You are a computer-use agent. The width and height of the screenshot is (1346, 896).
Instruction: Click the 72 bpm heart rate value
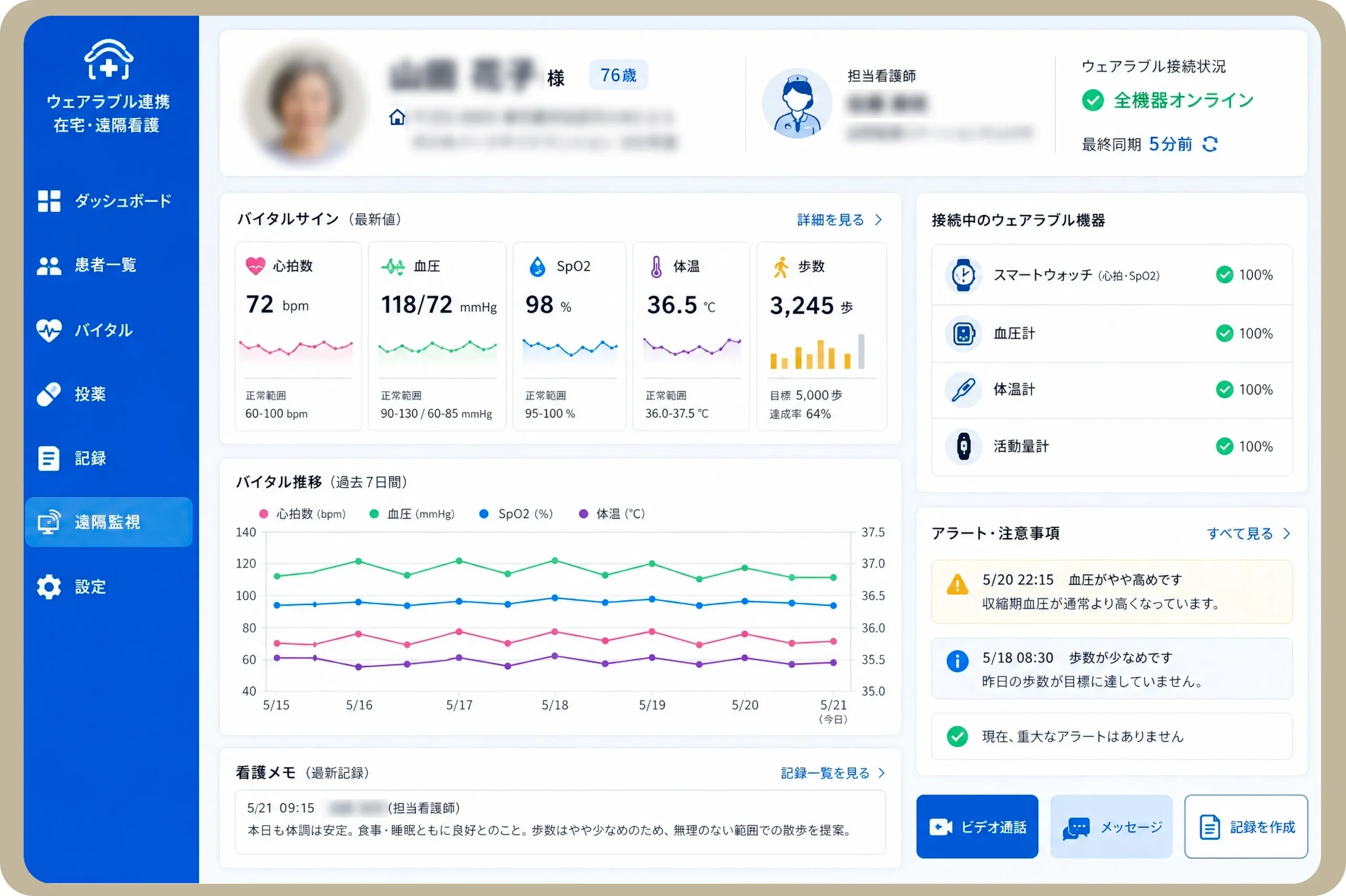[x=277, y=305]
